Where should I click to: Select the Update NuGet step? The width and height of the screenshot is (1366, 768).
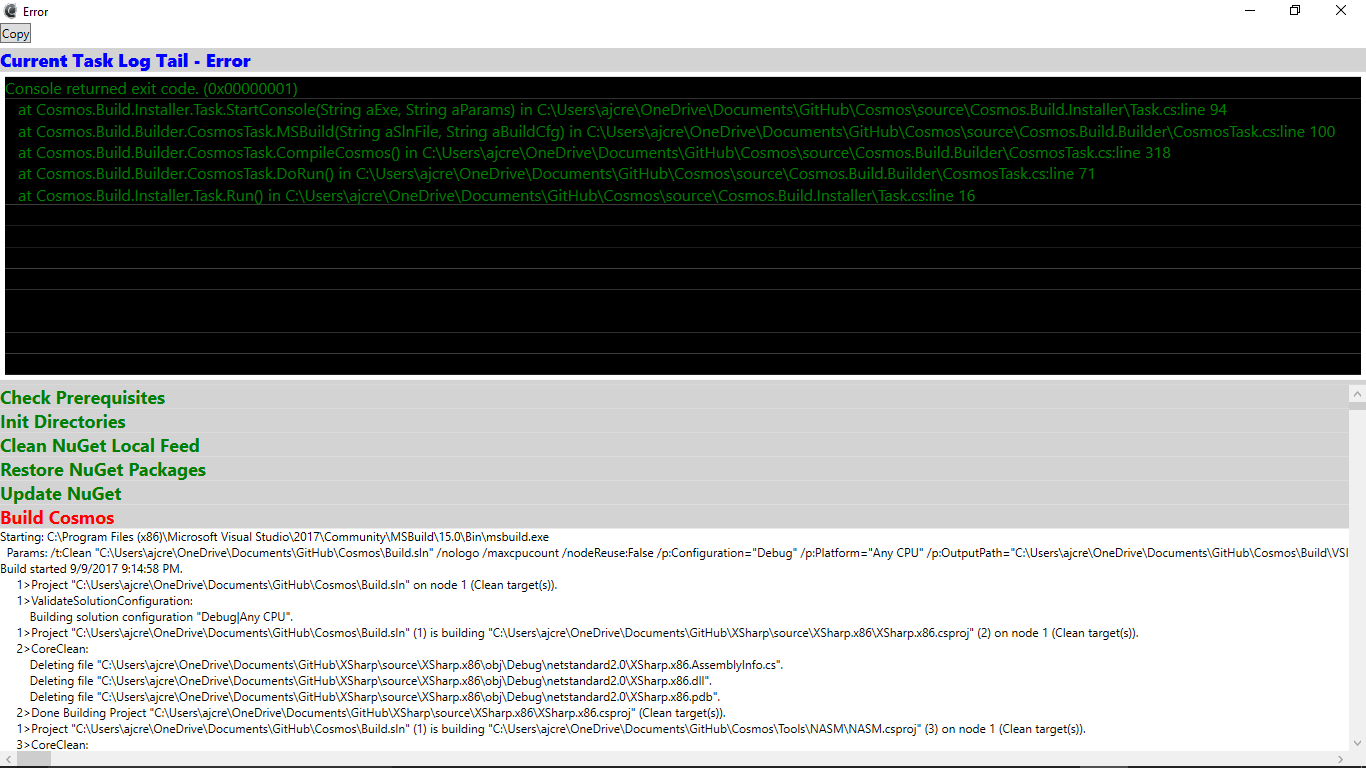click(61, 494)
